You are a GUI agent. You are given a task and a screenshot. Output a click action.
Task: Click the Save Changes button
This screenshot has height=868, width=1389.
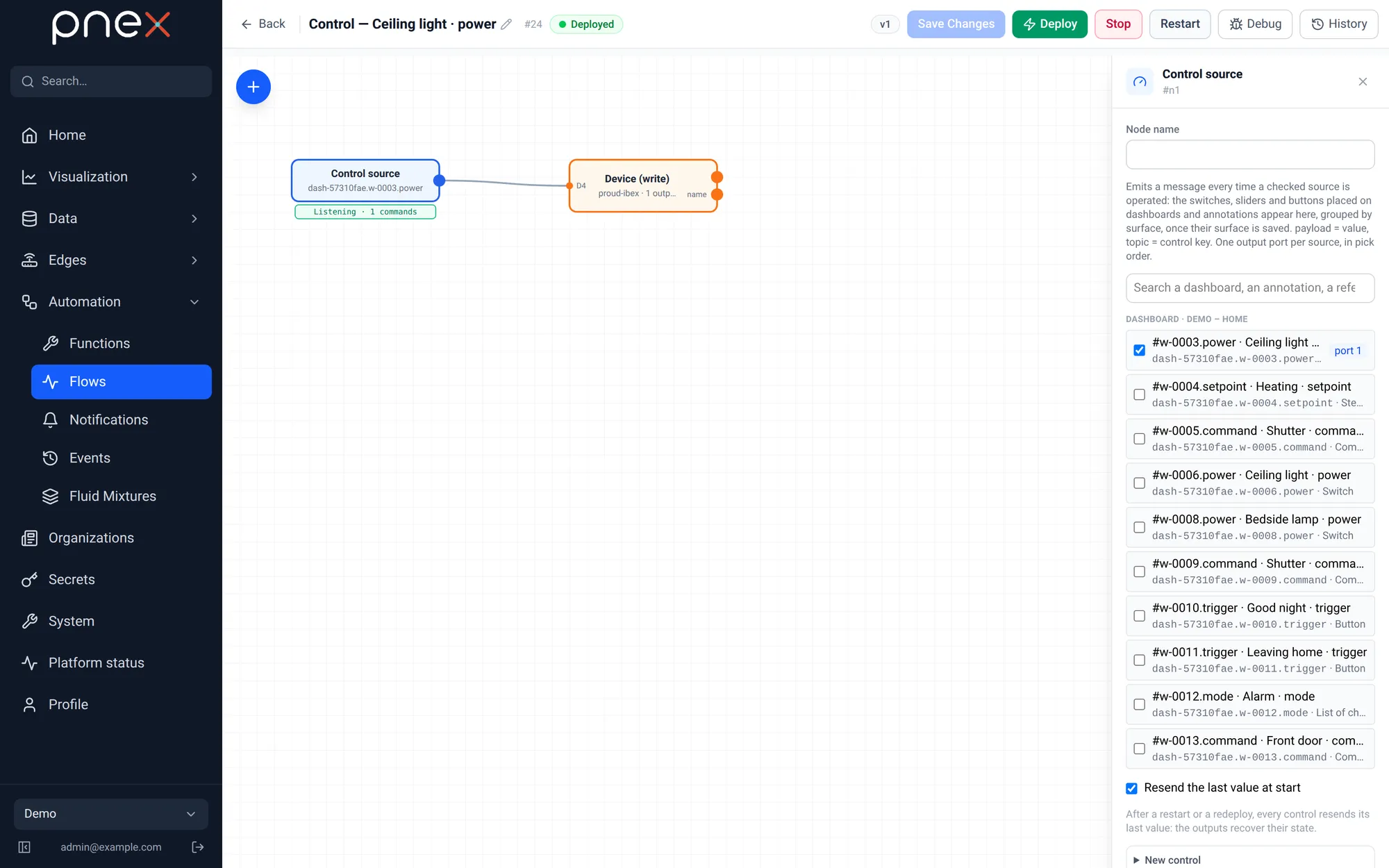click(956, 24)
